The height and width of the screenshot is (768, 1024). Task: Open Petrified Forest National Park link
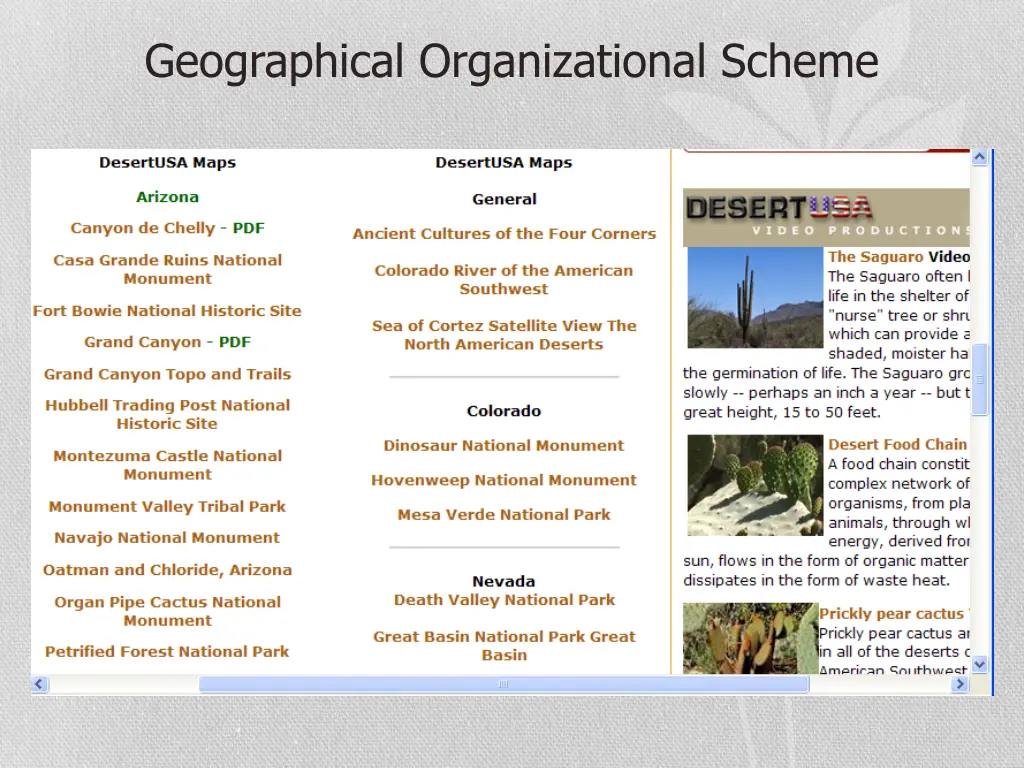pyautogui.click(x=167, y=652)
